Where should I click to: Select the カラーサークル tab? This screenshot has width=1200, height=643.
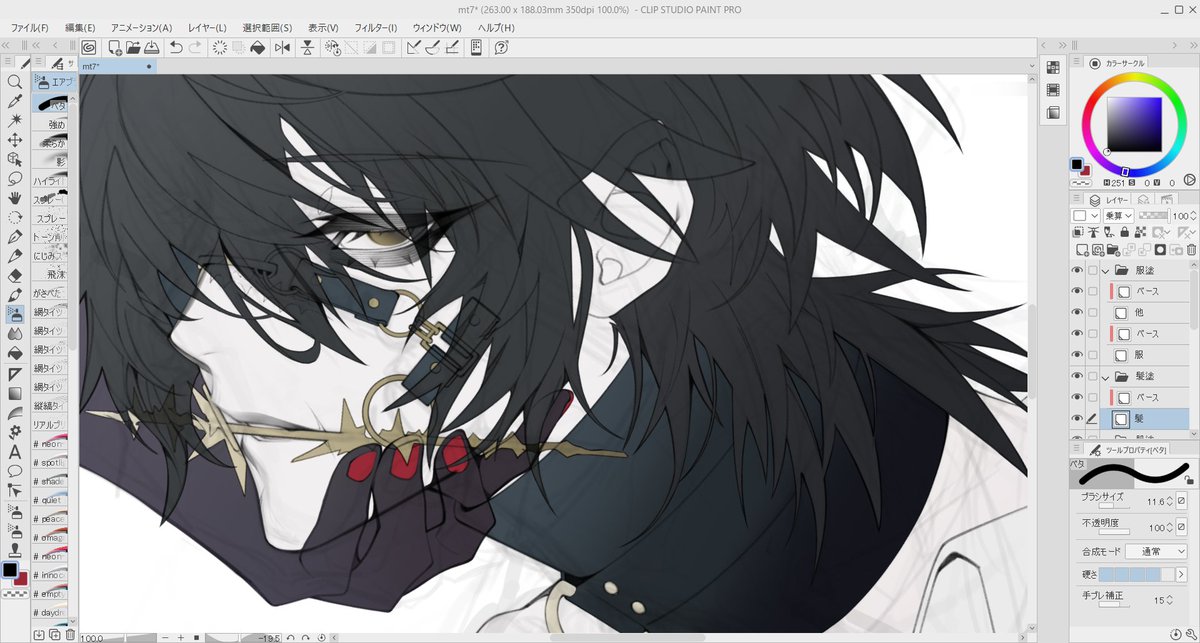pos(1117,63)
